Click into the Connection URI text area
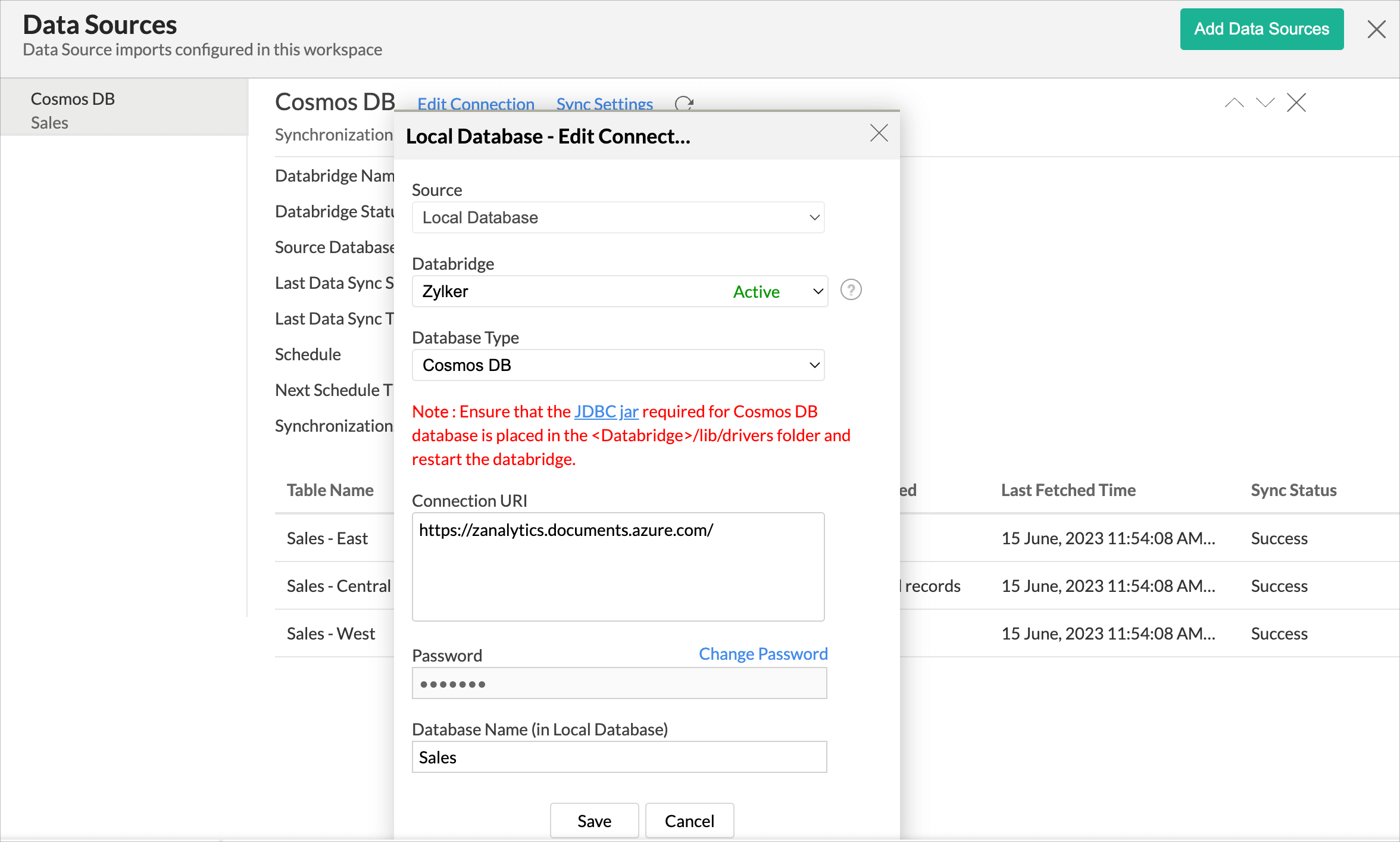The height and width of the screenshot is (842, 1400). tap(618, 567)
